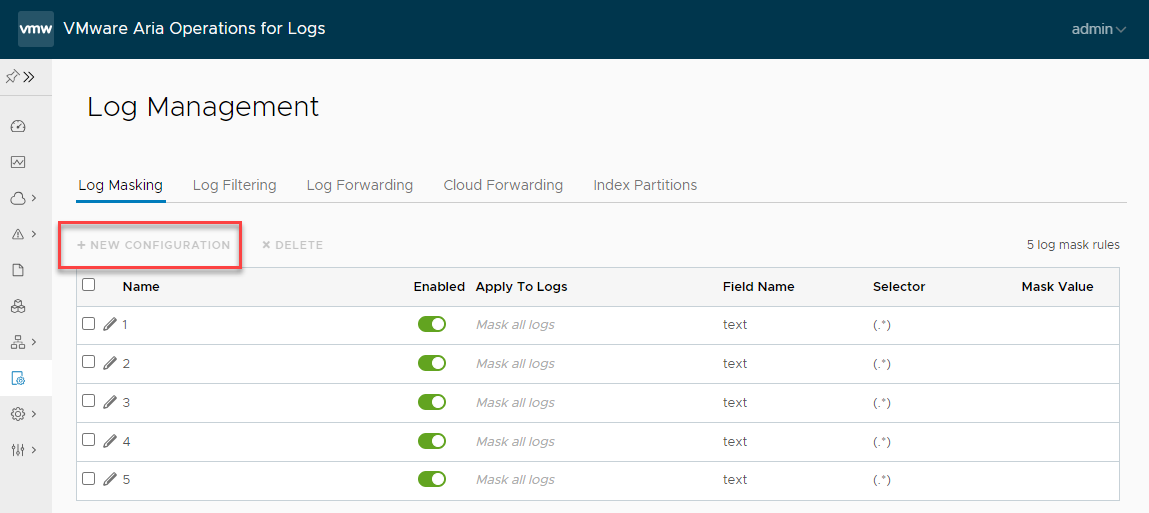This screenshot has height=513, width=1149.
Task: Open the Index Partitions tab
Action: pos(645,185)
